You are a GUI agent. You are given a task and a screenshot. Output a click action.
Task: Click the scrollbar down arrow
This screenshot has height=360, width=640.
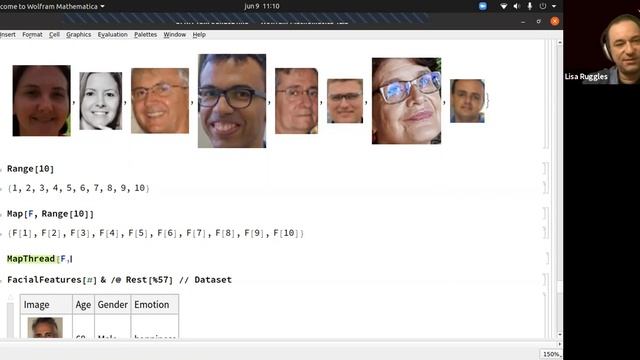pos(560,335)
